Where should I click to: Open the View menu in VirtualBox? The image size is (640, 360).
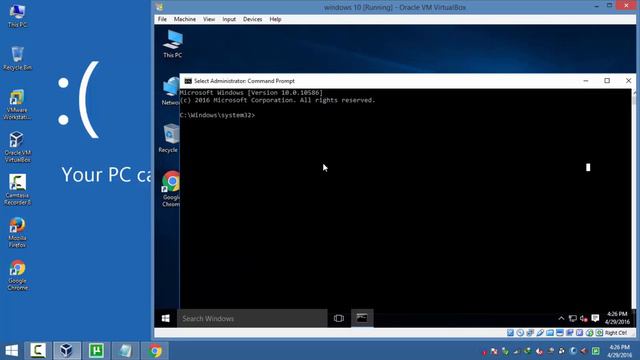(x=209, y=19)
